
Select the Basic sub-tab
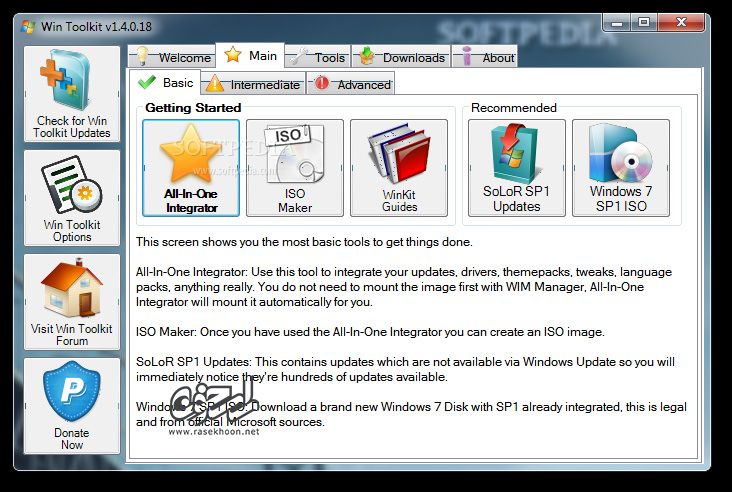[165, 83]
